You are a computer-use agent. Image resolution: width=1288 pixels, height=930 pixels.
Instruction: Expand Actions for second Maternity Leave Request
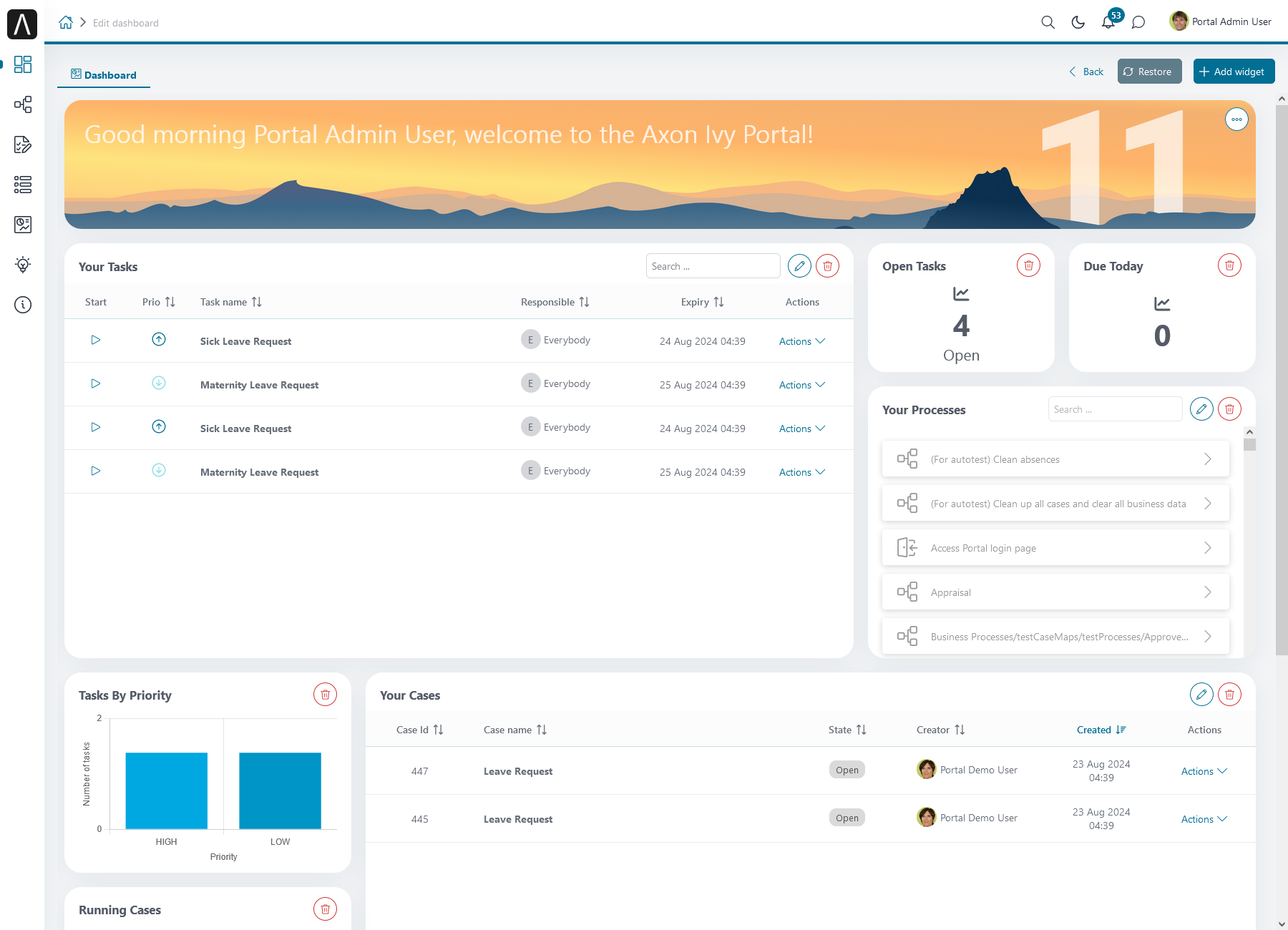click(x=802, y=472)
